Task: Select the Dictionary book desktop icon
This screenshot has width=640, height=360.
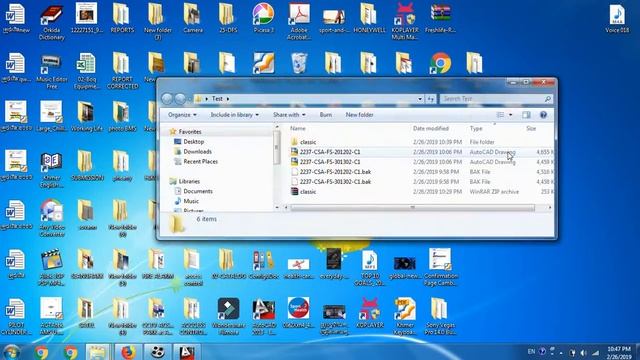Action: coord(51,21)
